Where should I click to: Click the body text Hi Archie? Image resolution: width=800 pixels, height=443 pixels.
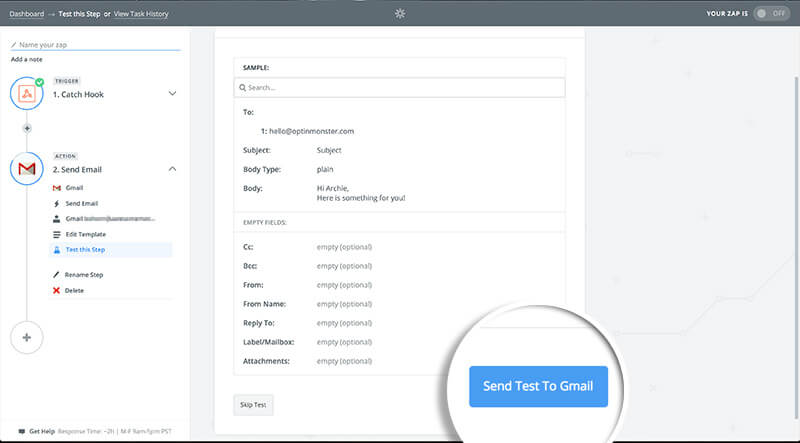(x=333, y=188)
